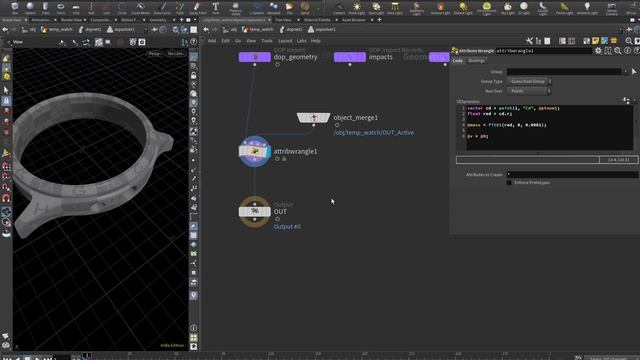Click the viewport snapshot camera icon
Viewport: 640px width, 360px height.
[x=142, y=42]
